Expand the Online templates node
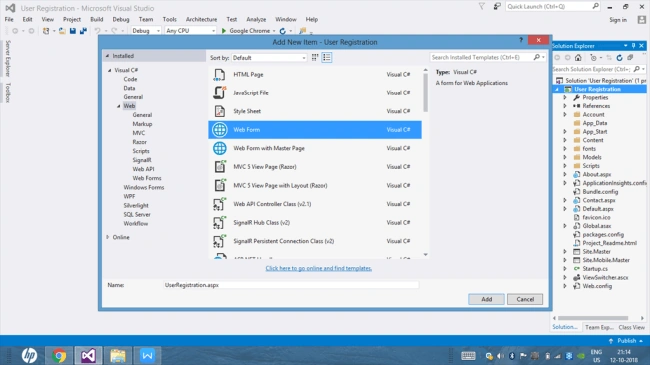 tap(107, 237)
